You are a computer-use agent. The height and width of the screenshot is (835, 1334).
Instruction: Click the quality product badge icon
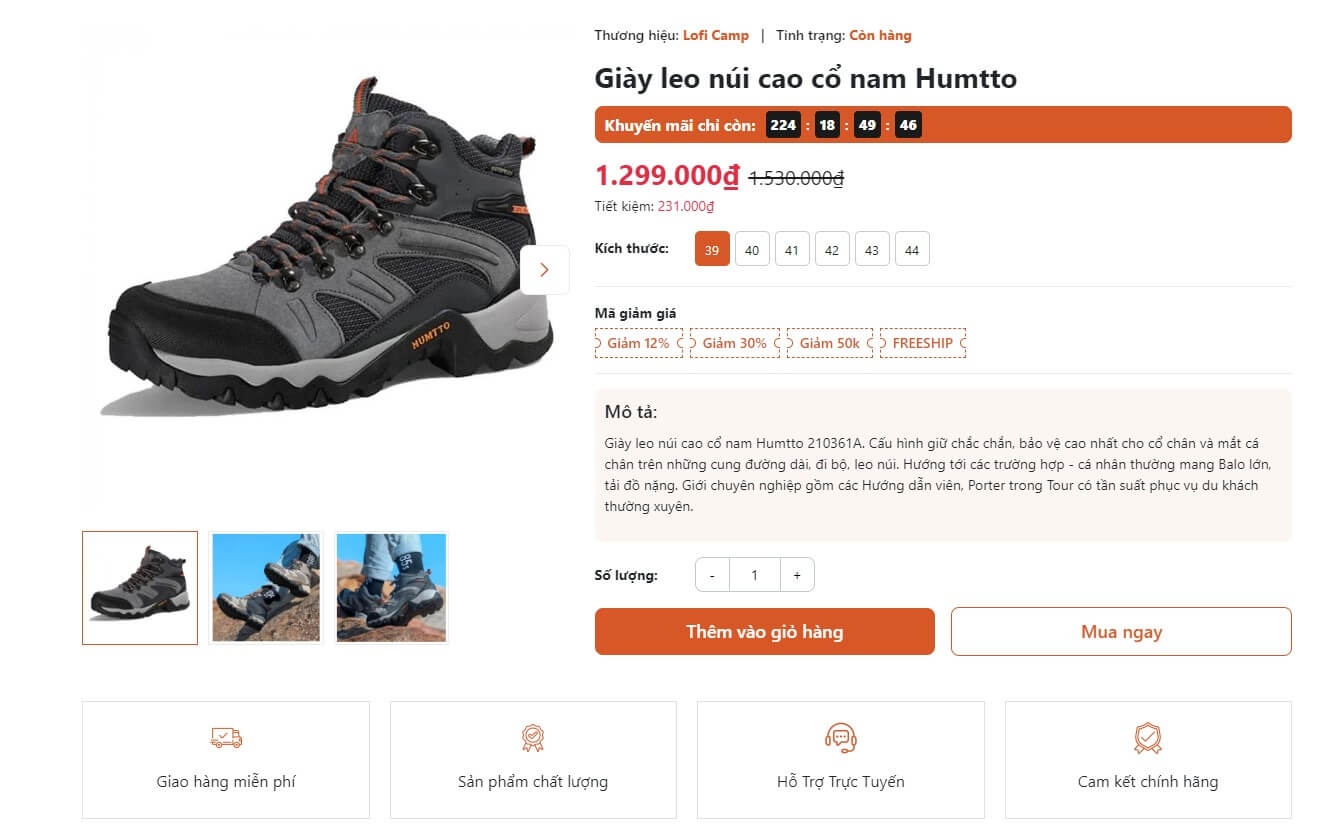click(533, 738)
